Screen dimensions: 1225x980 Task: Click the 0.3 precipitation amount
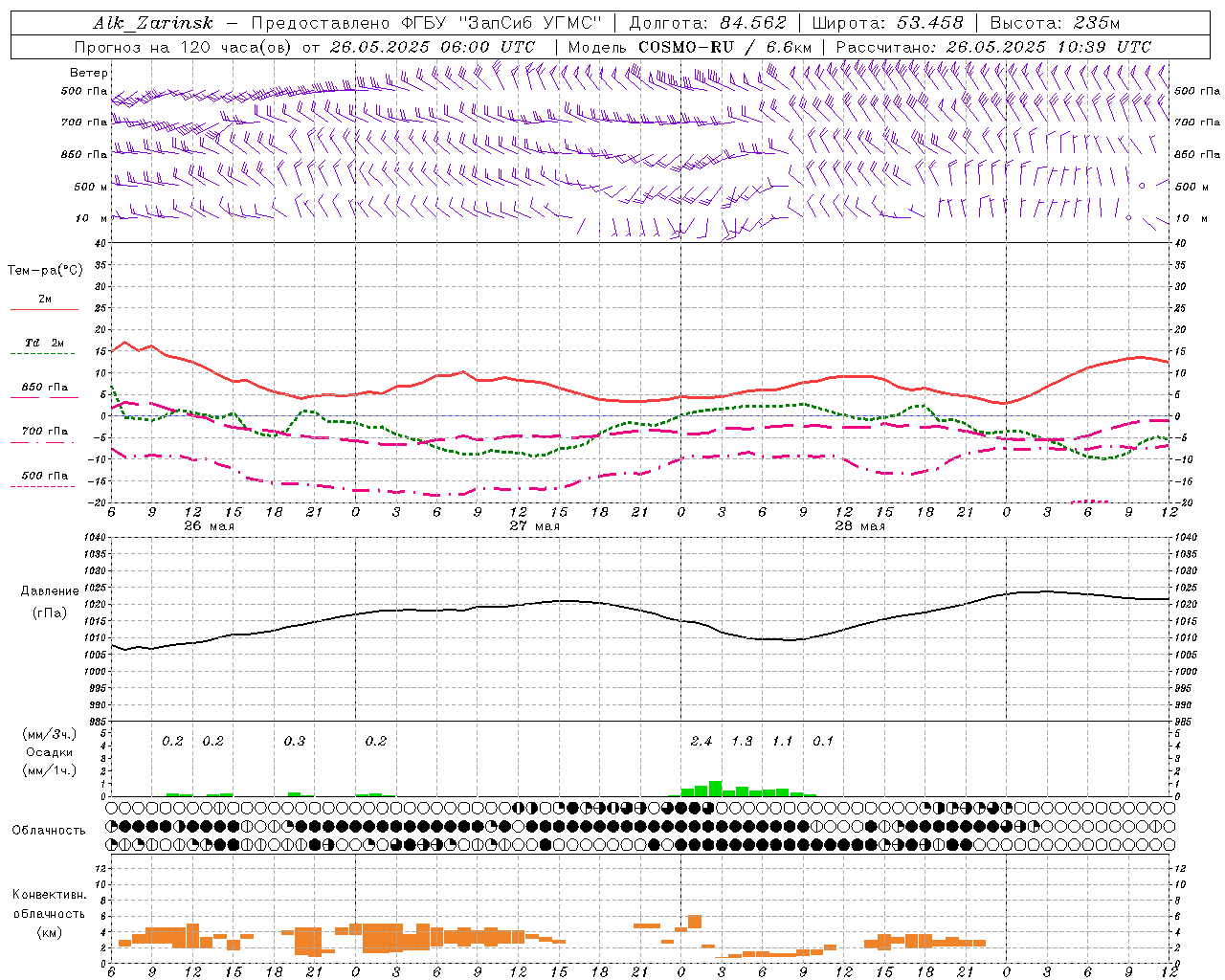(x=294, y=742)
